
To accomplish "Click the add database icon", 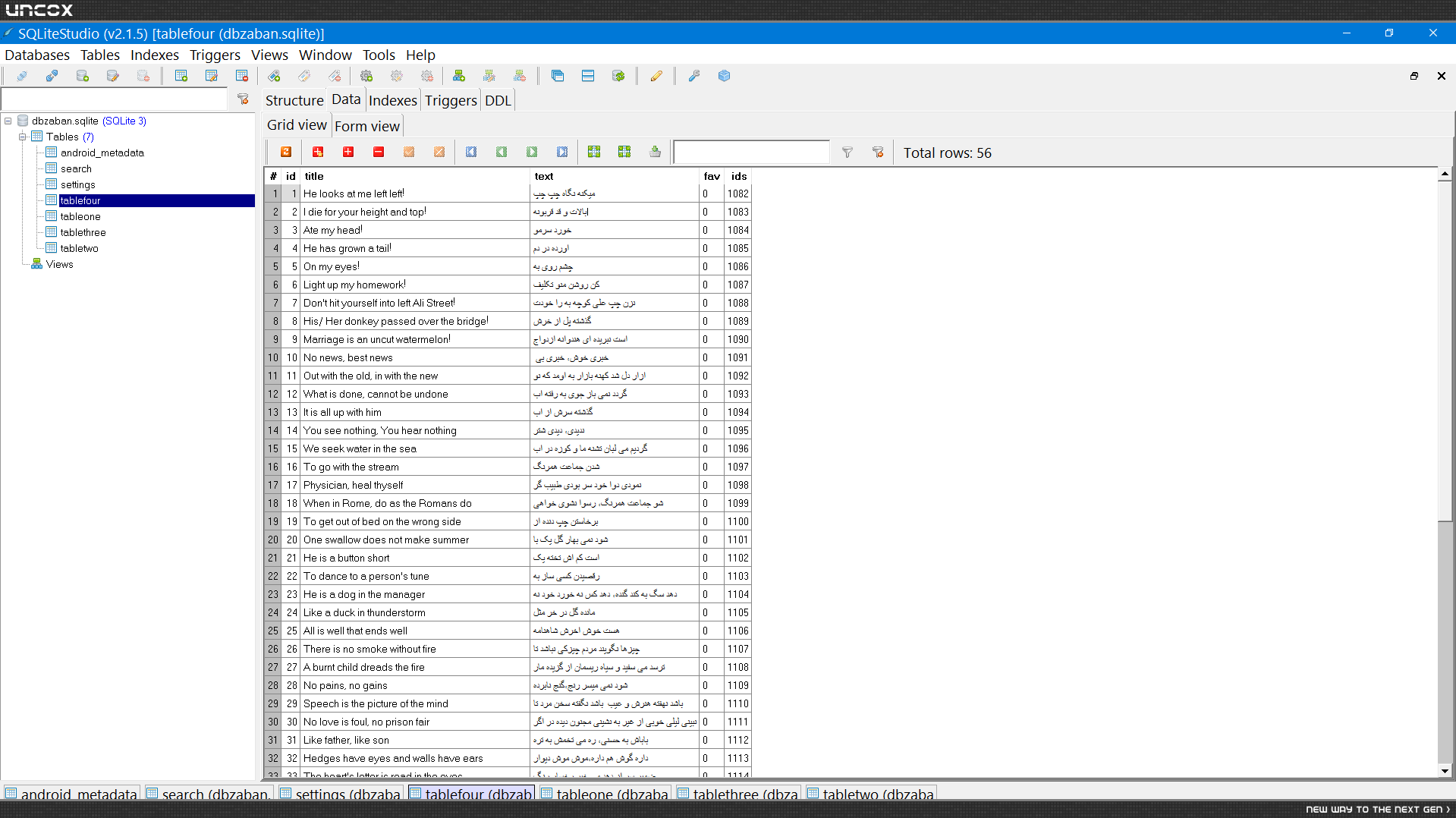I will pos(83,76).
